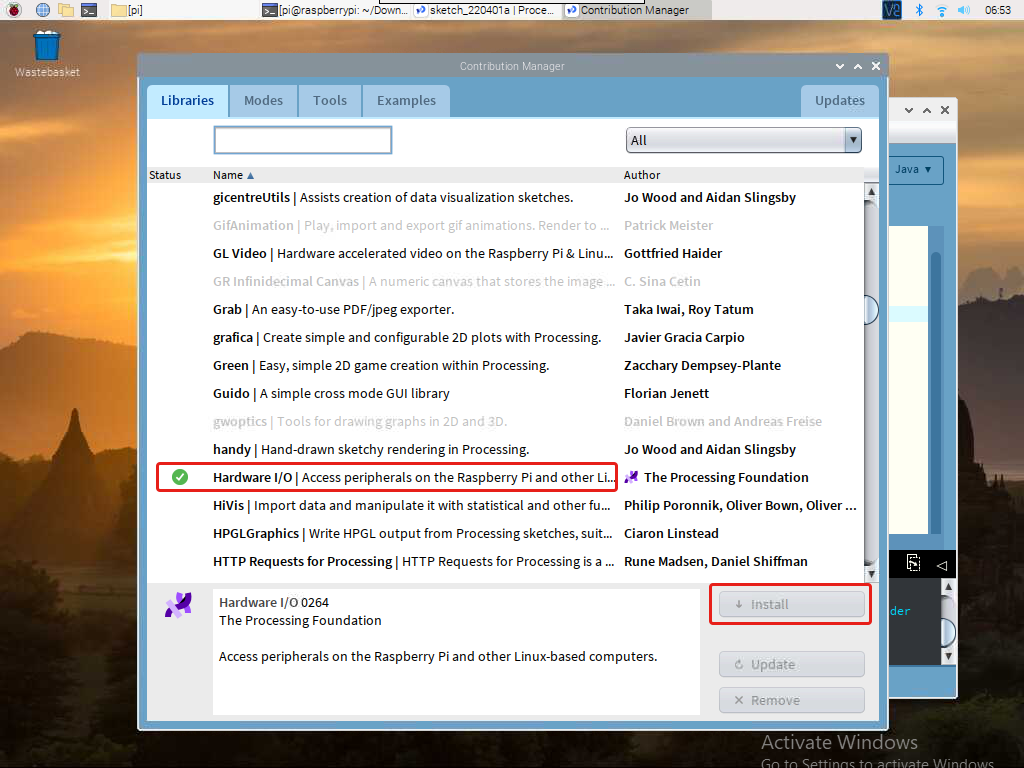
Task: Open the Raspberry Pi main menu
Action: pyautogui.click(x=14, y=10)
